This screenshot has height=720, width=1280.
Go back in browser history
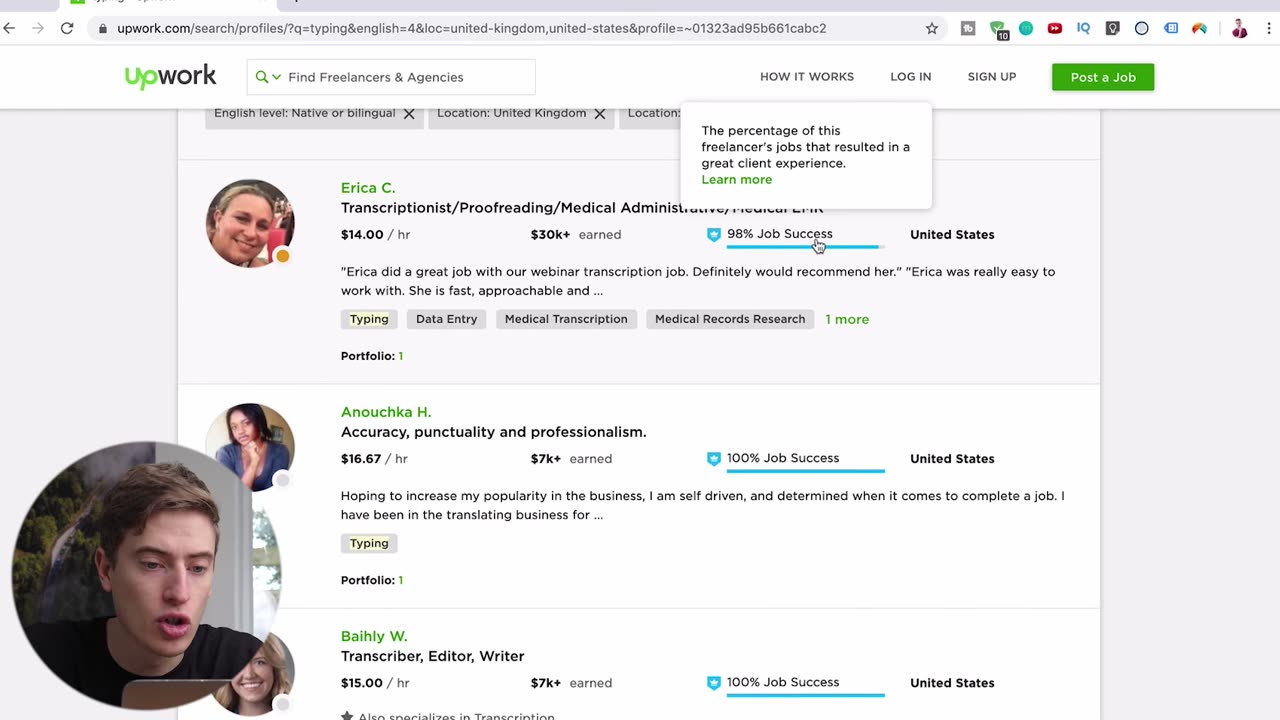click(10, 28)
